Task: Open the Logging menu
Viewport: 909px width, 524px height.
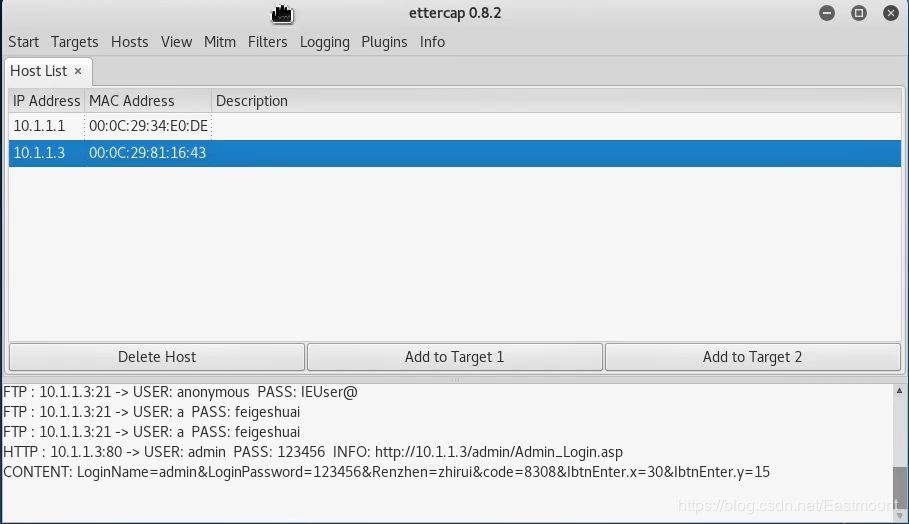Action: [325, 42]
